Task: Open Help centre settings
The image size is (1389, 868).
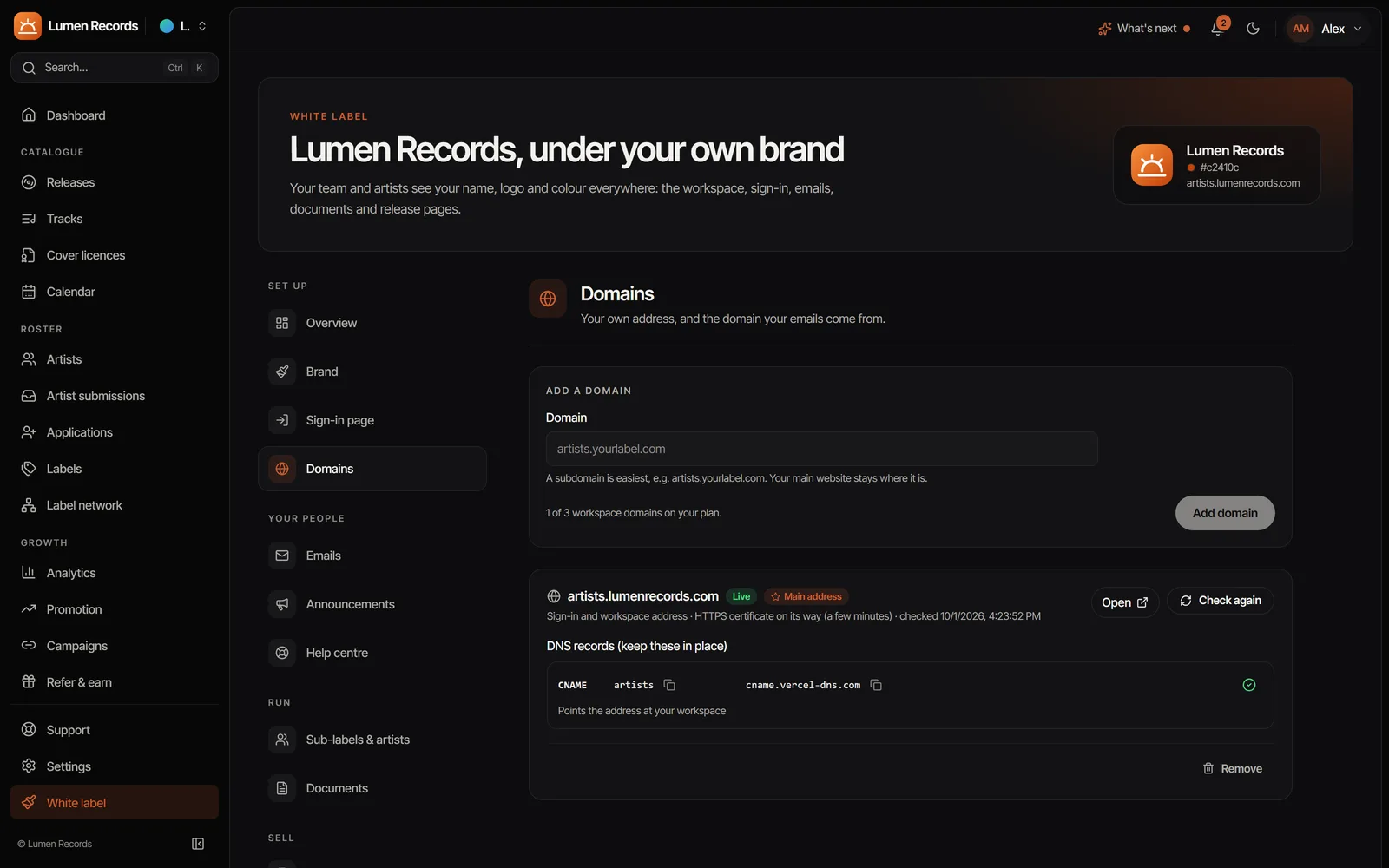Action: (x=372, y=653)
